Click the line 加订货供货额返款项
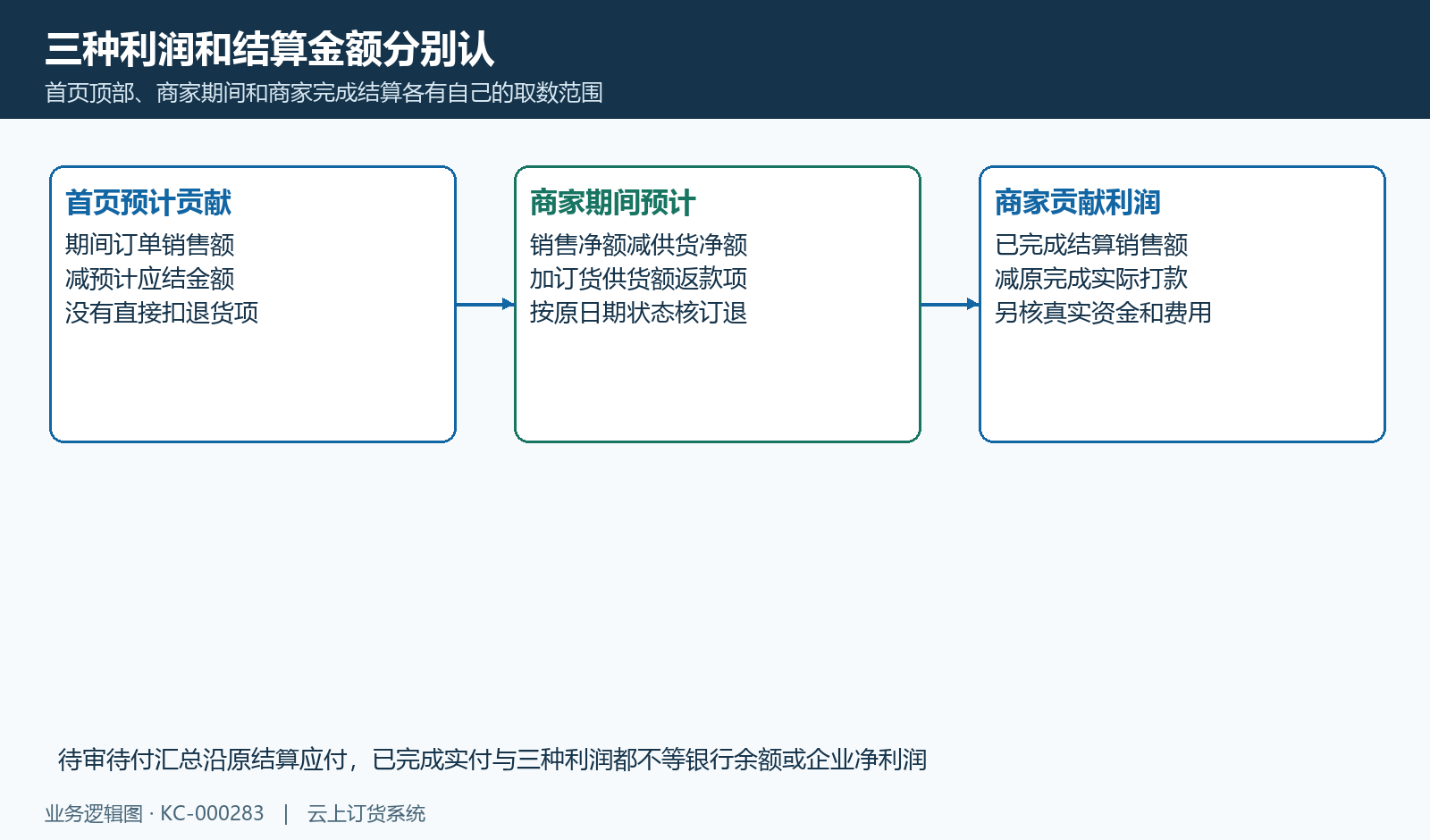Viewport: 1430px width, 840px height. click(639, 279)
